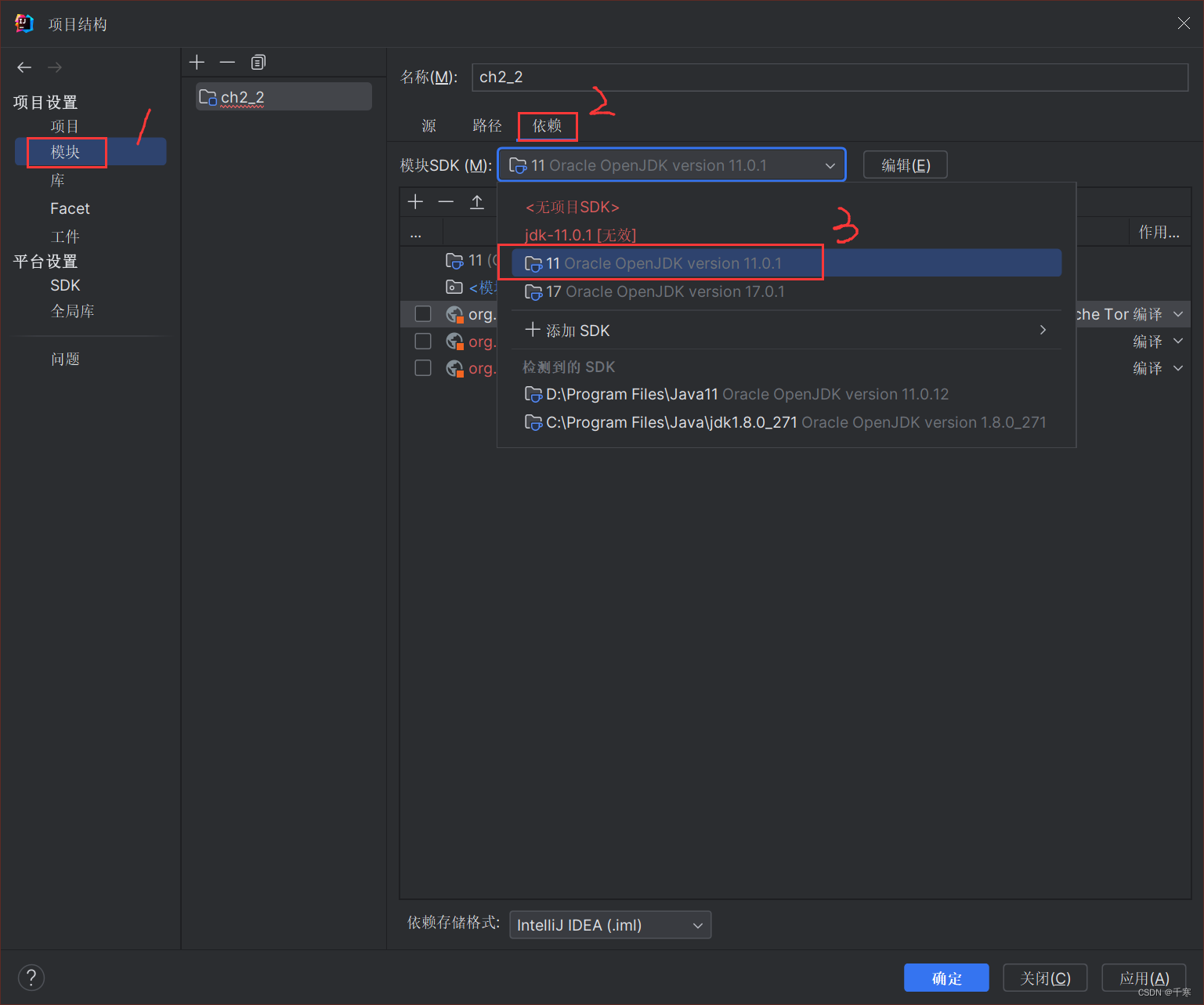This screenshot has height=1005, width=1204.
Task: Expand scope dropdown of second library row
Action: pyautogui.click(x=1178, y=342)
